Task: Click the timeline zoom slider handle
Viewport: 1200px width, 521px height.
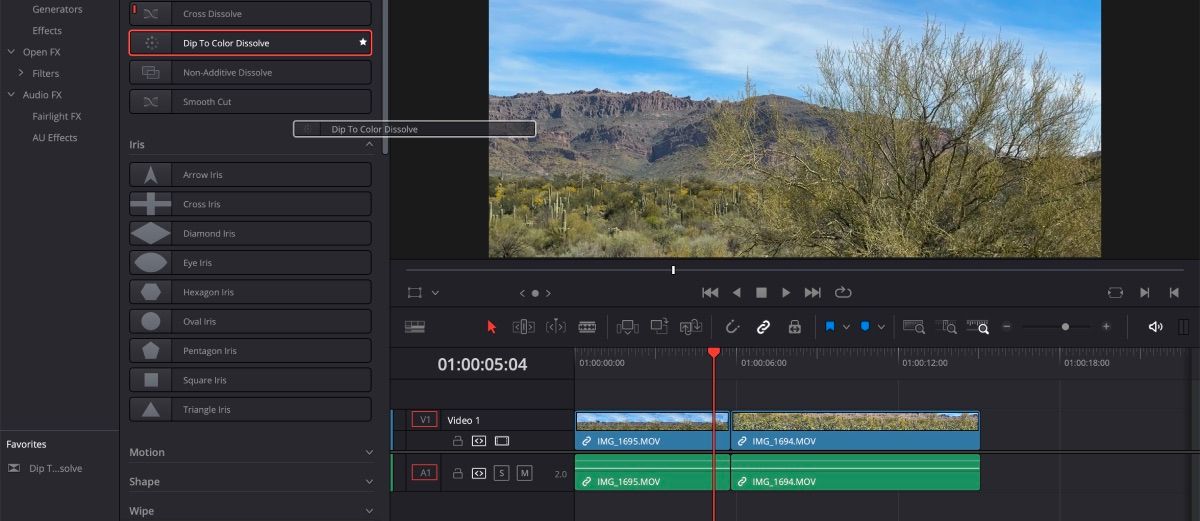Action: click(x=1065, y=327)
